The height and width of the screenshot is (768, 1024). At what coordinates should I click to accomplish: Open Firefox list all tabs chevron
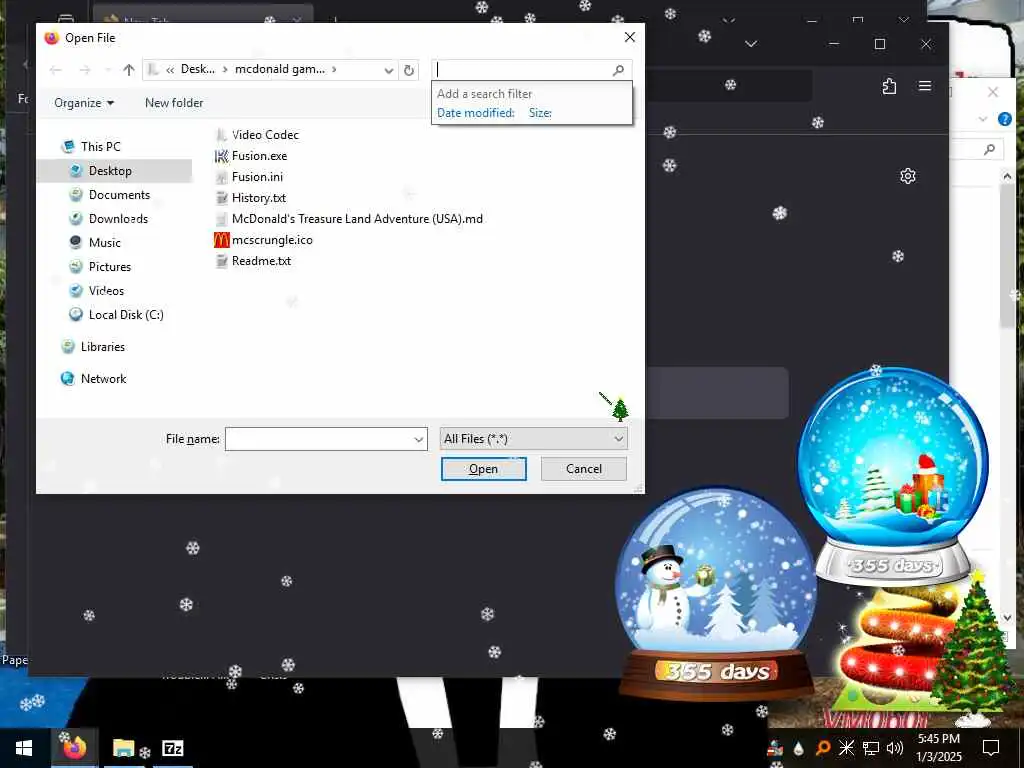click(751, 44)
